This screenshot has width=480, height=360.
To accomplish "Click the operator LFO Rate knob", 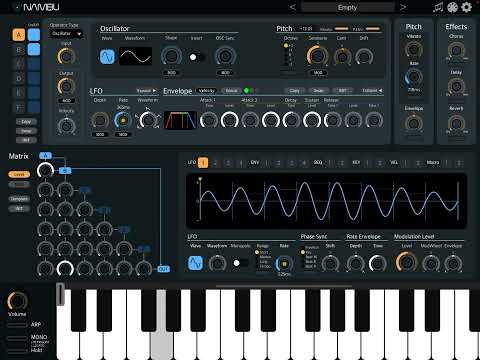I will click(123, 120).
